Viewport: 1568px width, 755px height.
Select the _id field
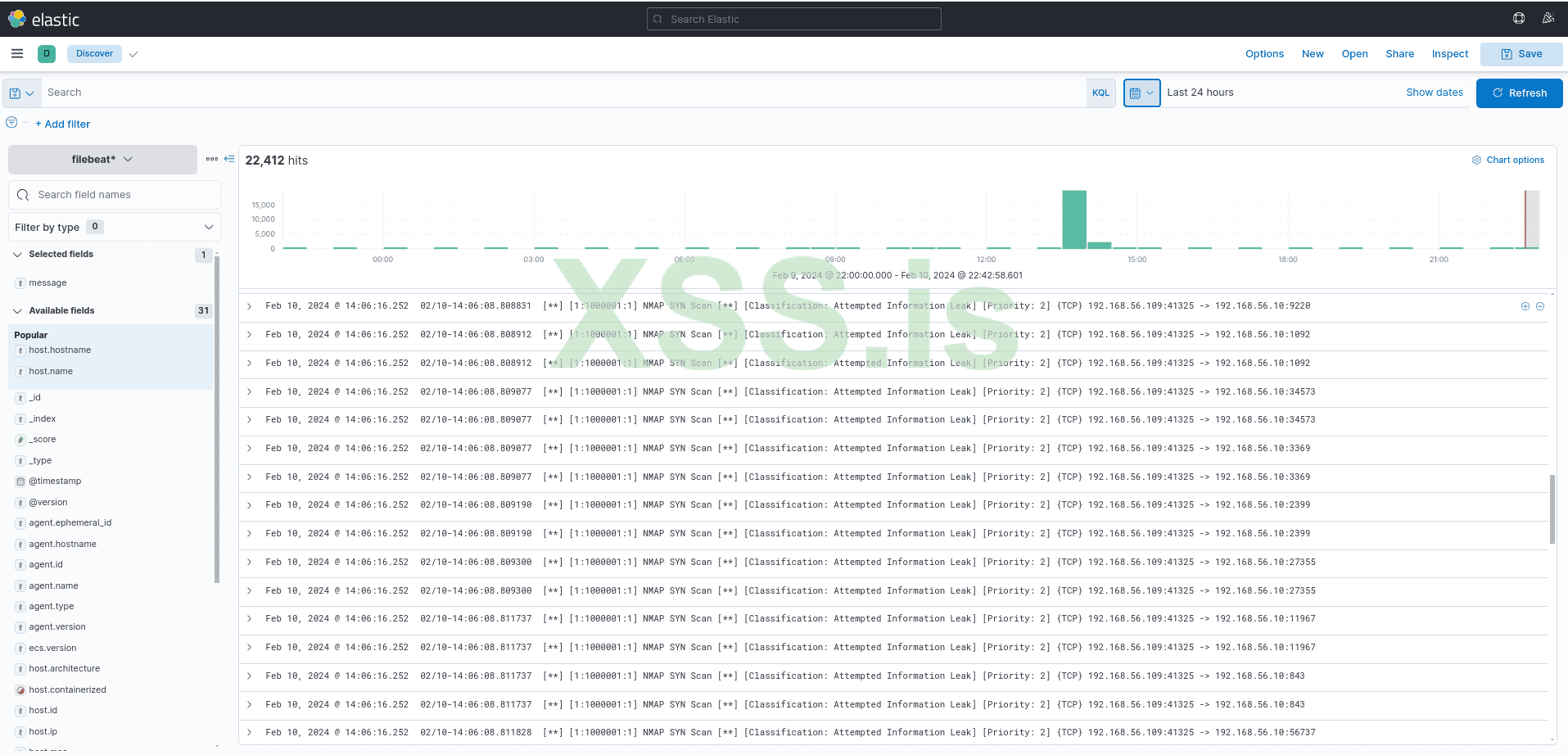(34, 398)
